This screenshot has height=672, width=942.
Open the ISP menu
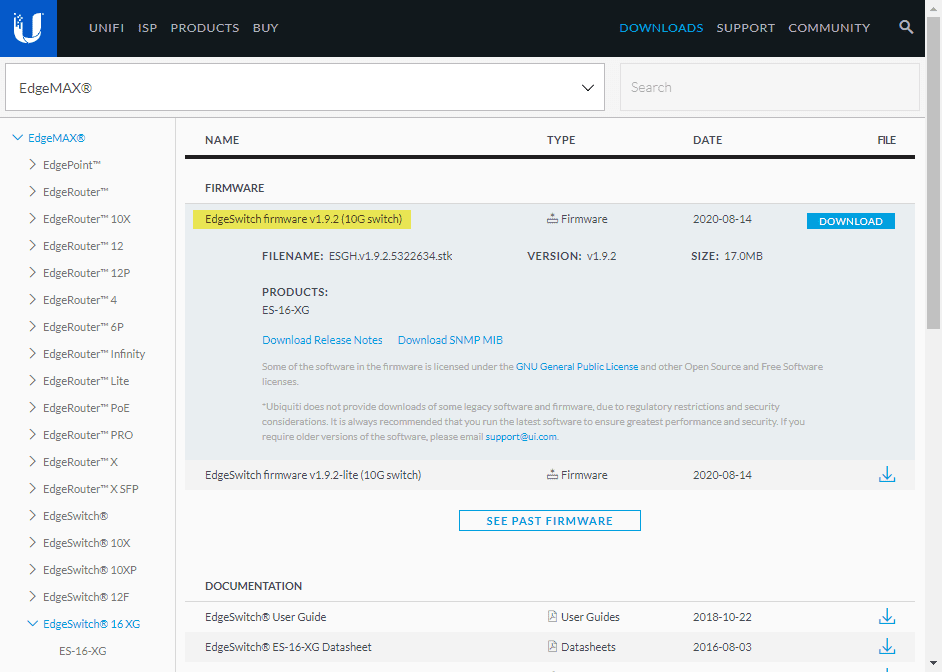[147, 28]
